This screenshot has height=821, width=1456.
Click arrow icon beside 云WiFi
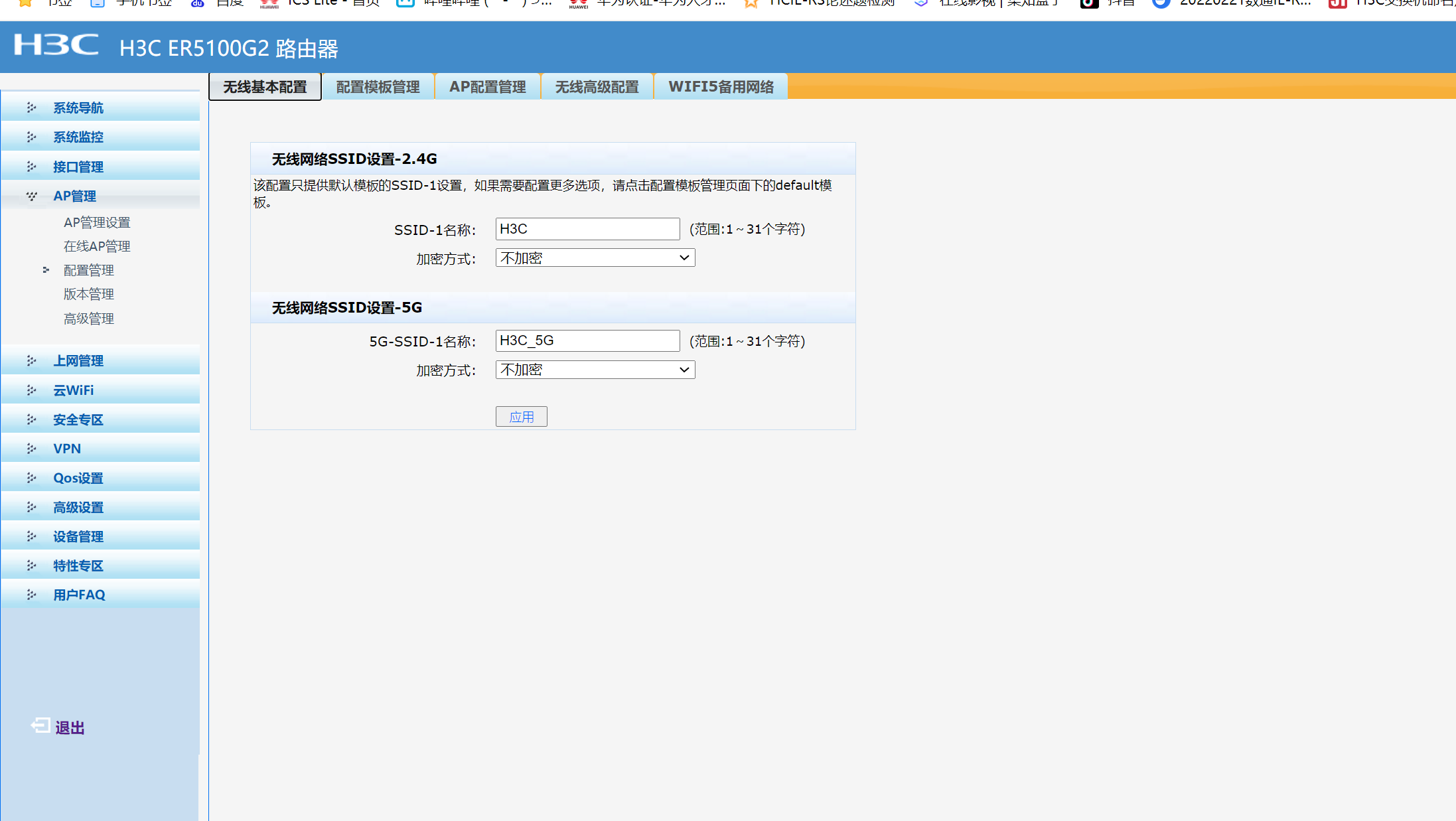click(x=31, y=390)
